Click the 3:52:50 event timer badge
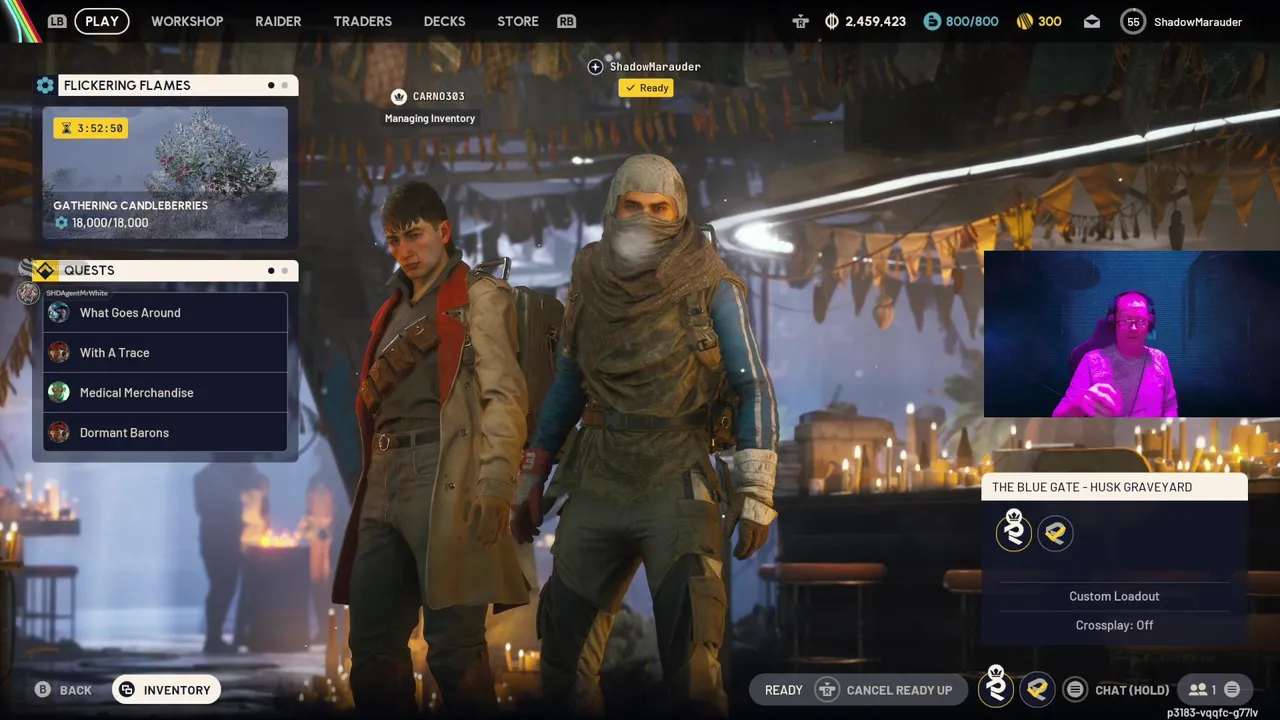The height and width of the screenshot is (720, 1280). tap(91, 128)
